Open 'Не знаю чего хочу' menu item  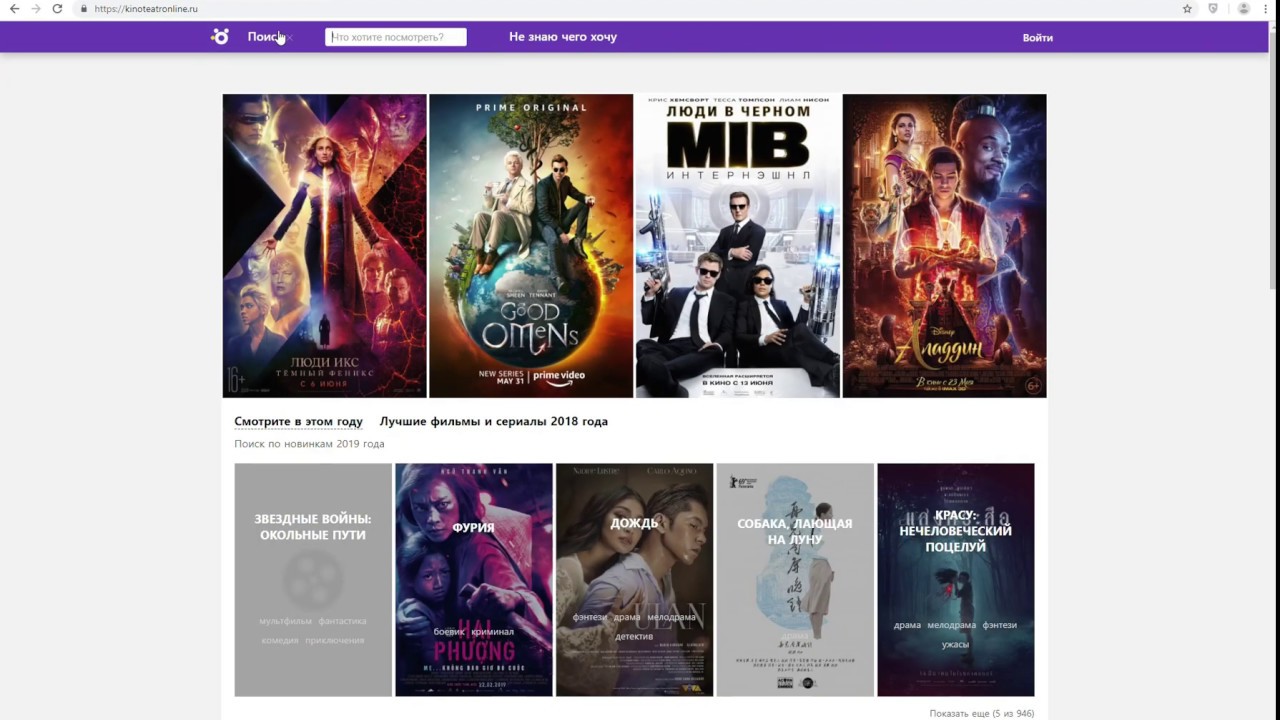(563, 37)
